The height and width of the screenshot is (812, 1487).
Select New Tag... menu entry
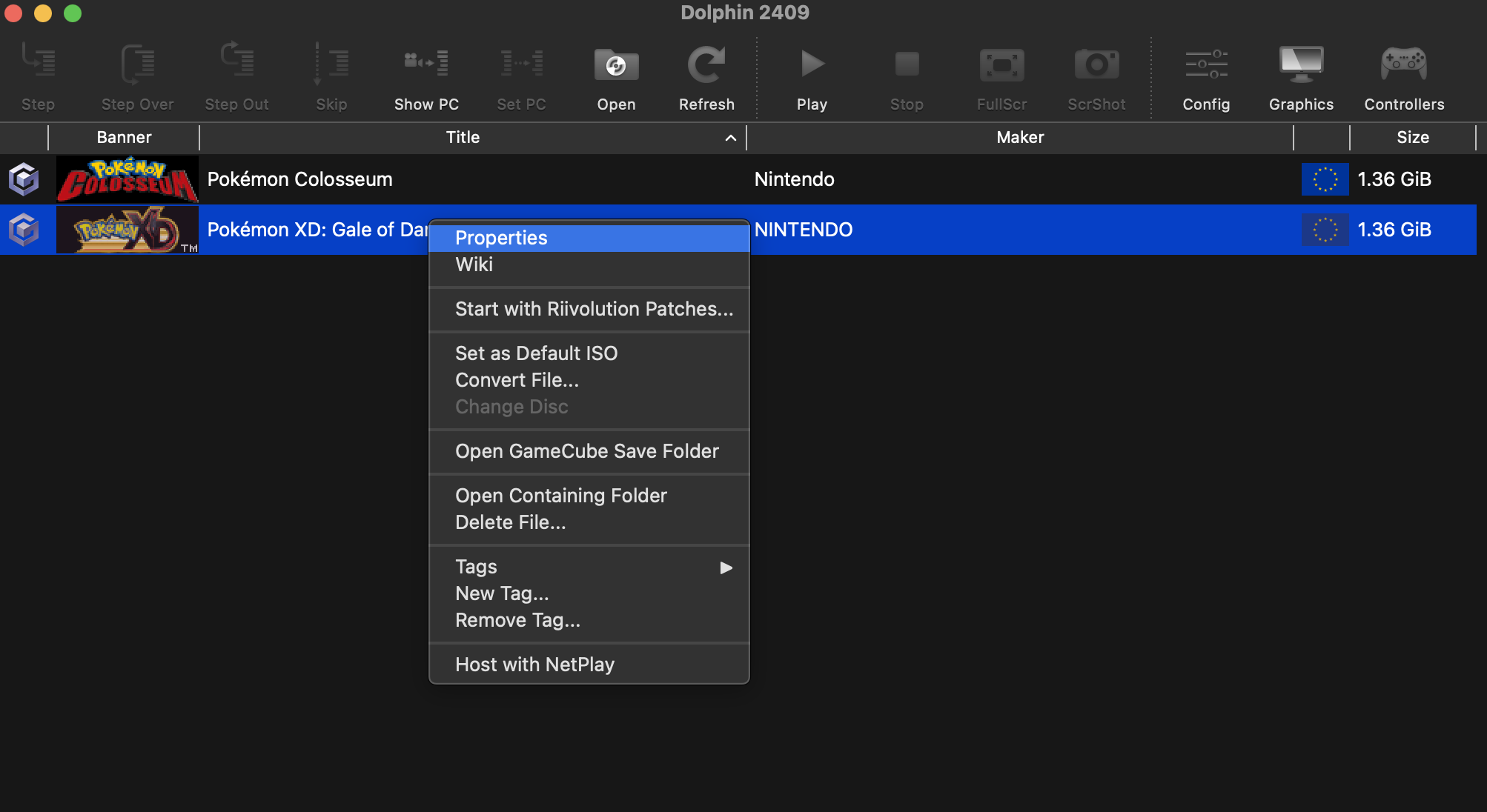[589, 593]
